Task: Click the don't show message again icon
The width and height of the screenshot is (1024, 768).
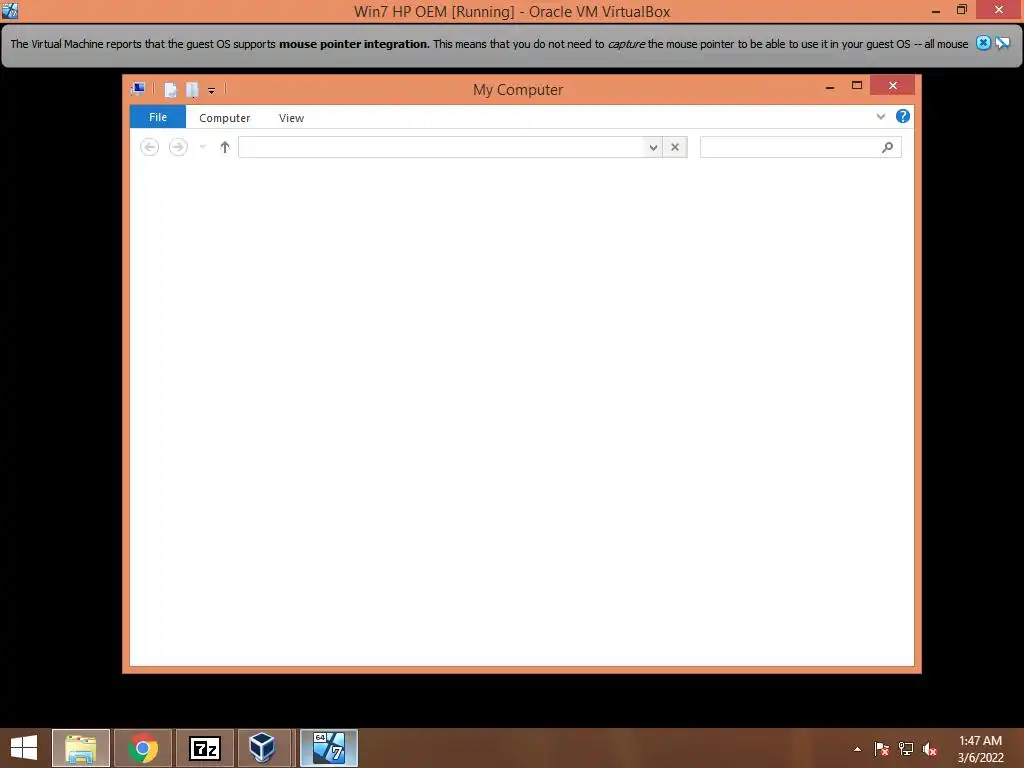Action: tap(1002, 43)
